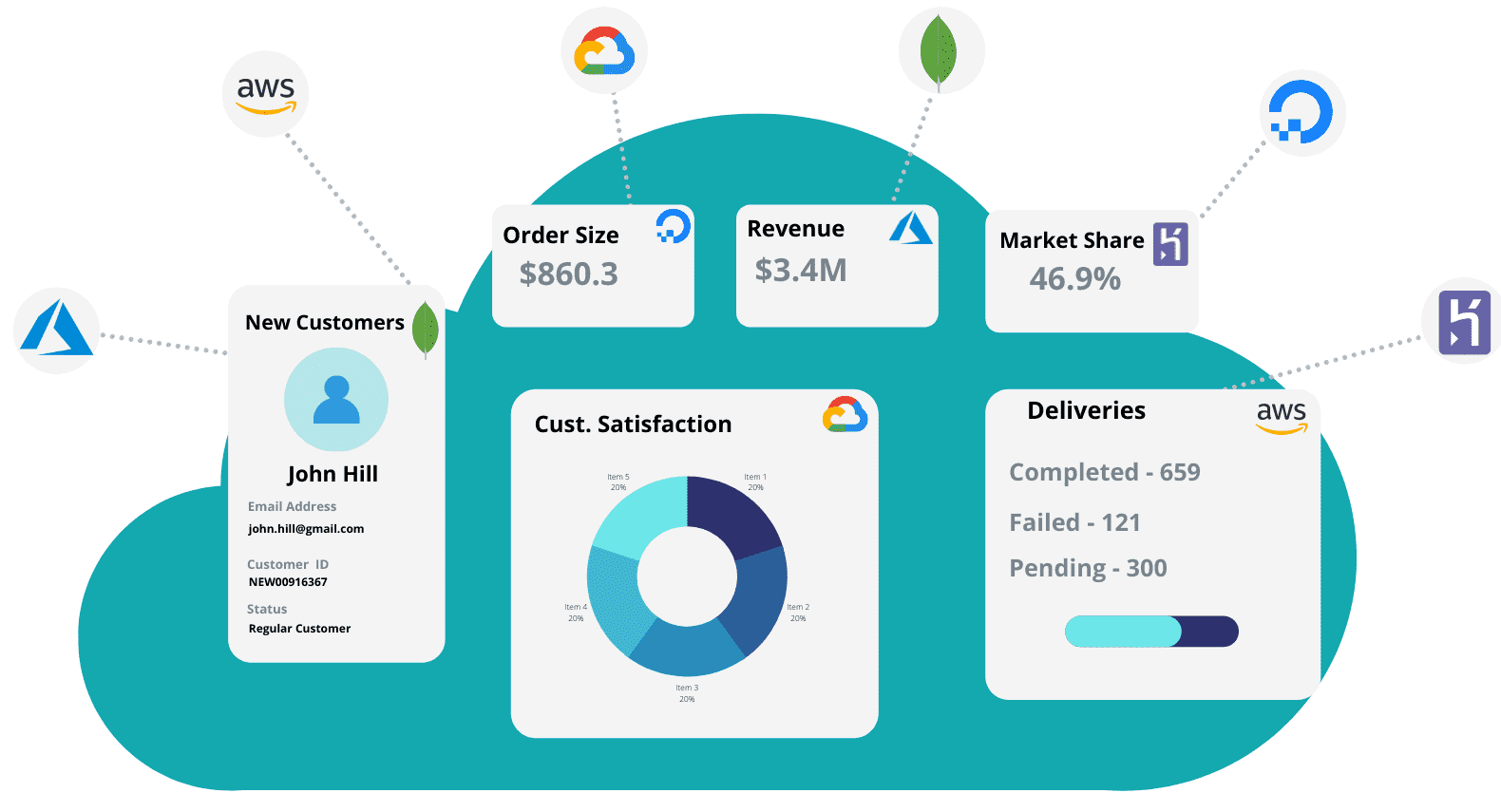Click MongoDB leaf on New Customers card
This screenshot has width=1501, height=812.
(426, 330)
